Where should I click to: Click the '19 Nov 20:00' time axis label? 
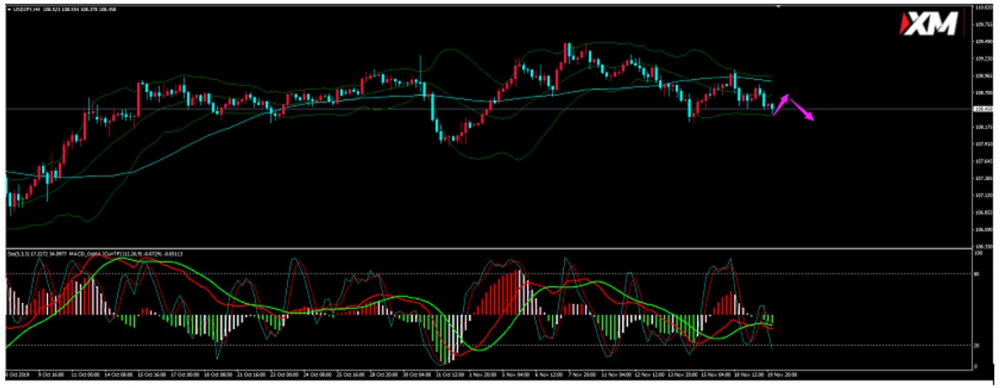pyautogui.click(x=782, y=375)
